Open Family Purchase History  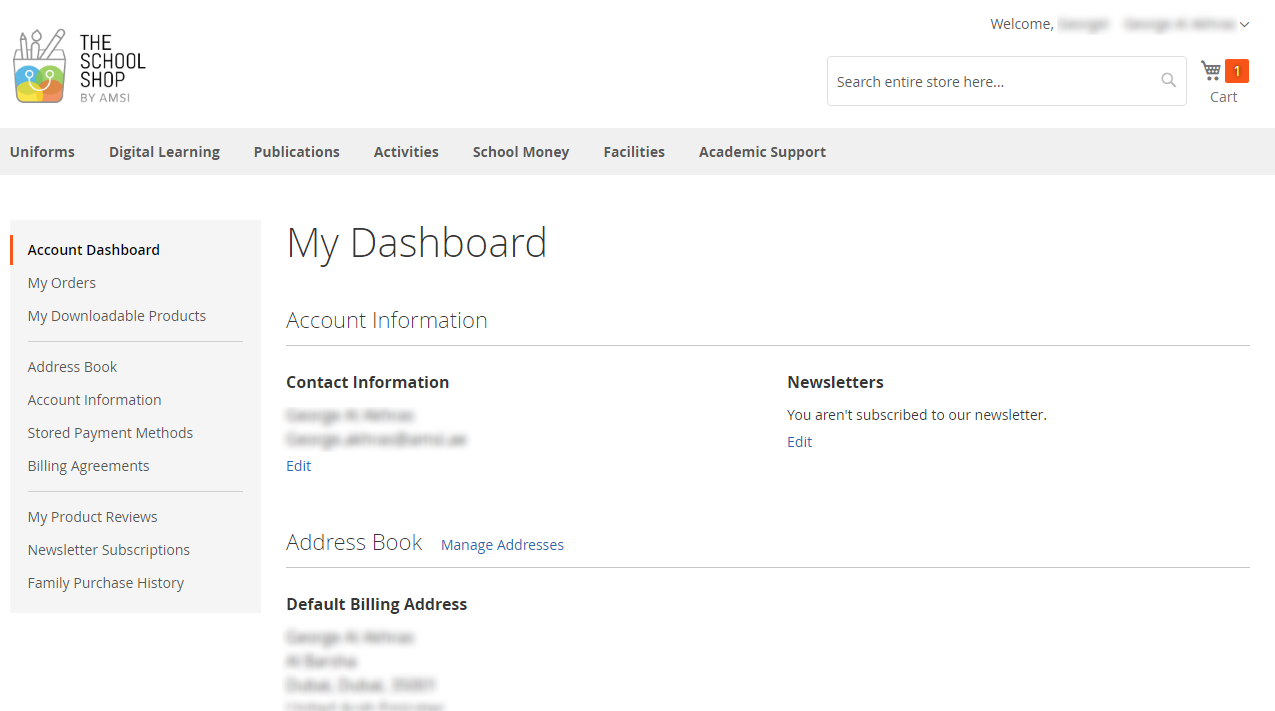[x=106, y=583]
